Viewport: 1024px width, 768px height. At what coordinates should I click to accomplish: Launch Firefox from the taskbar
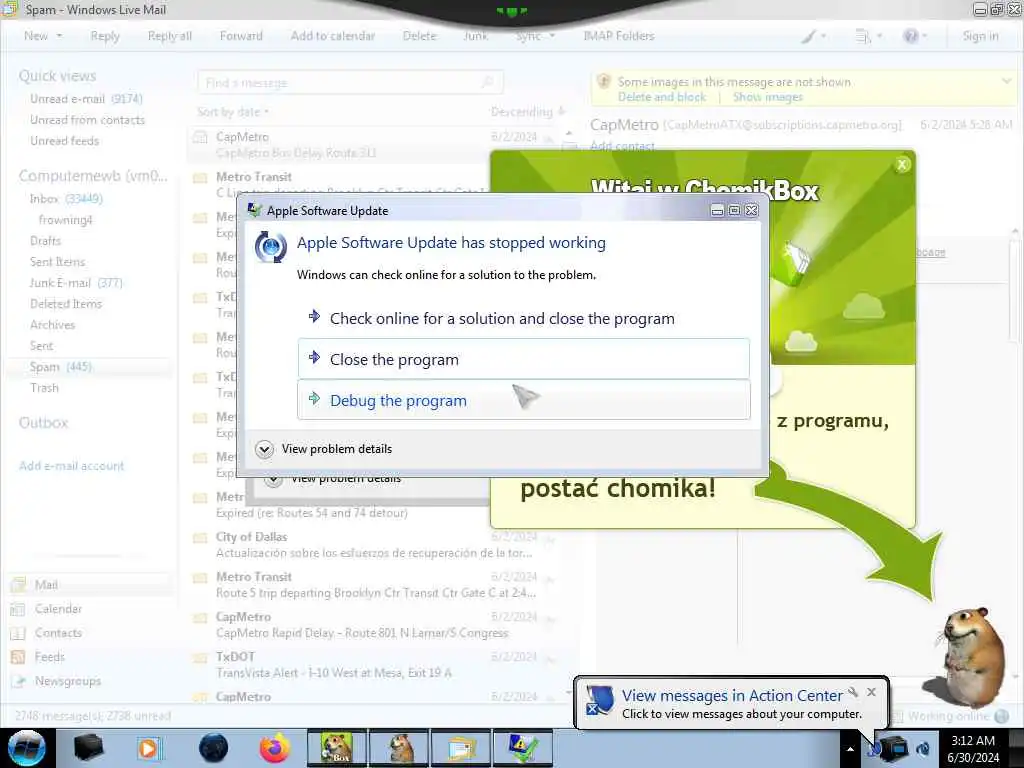coord(275,748)
